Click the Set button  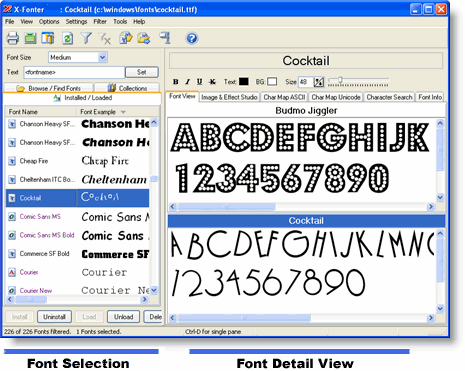tap(142, 72)
